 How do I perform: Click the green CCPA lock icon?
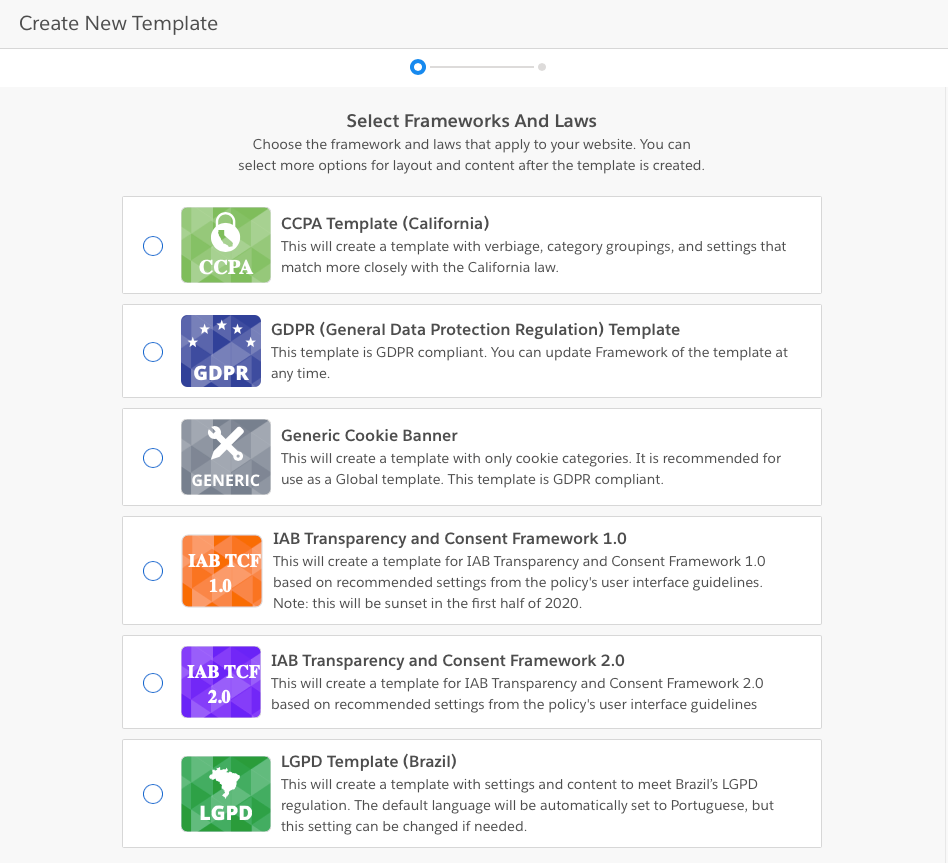pyautogui.click(x=226, y=245)
